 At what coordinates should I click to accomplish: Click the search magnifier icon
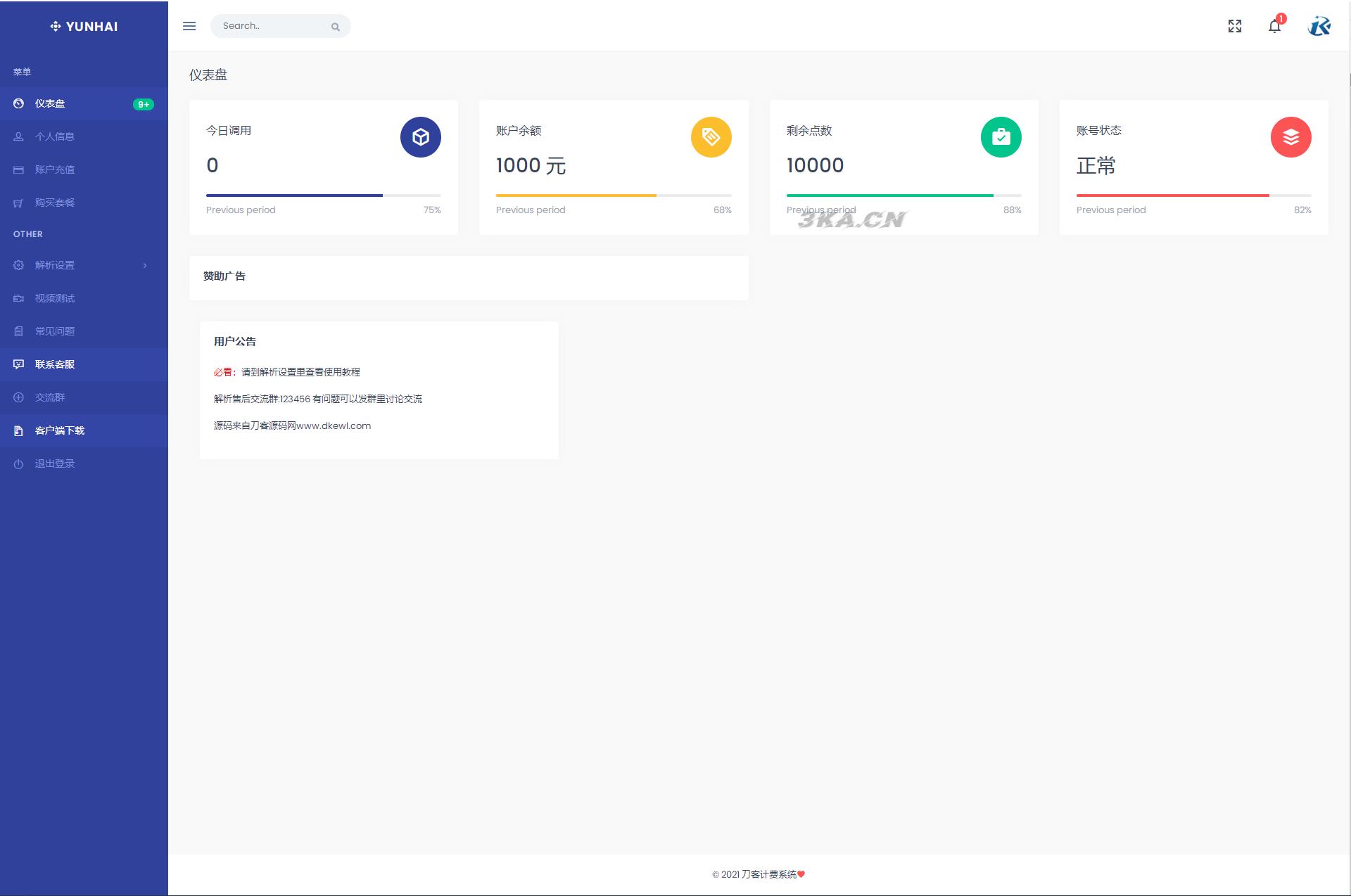click(x=336, y=27)
